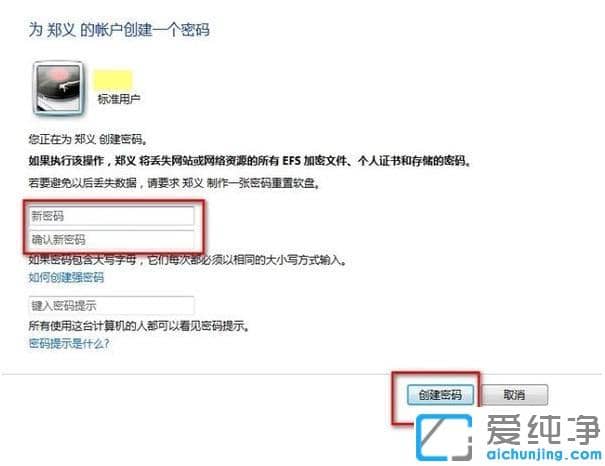Open the 密码提示是什么? link
Screen dimensions: 605x466
[69, 343]
